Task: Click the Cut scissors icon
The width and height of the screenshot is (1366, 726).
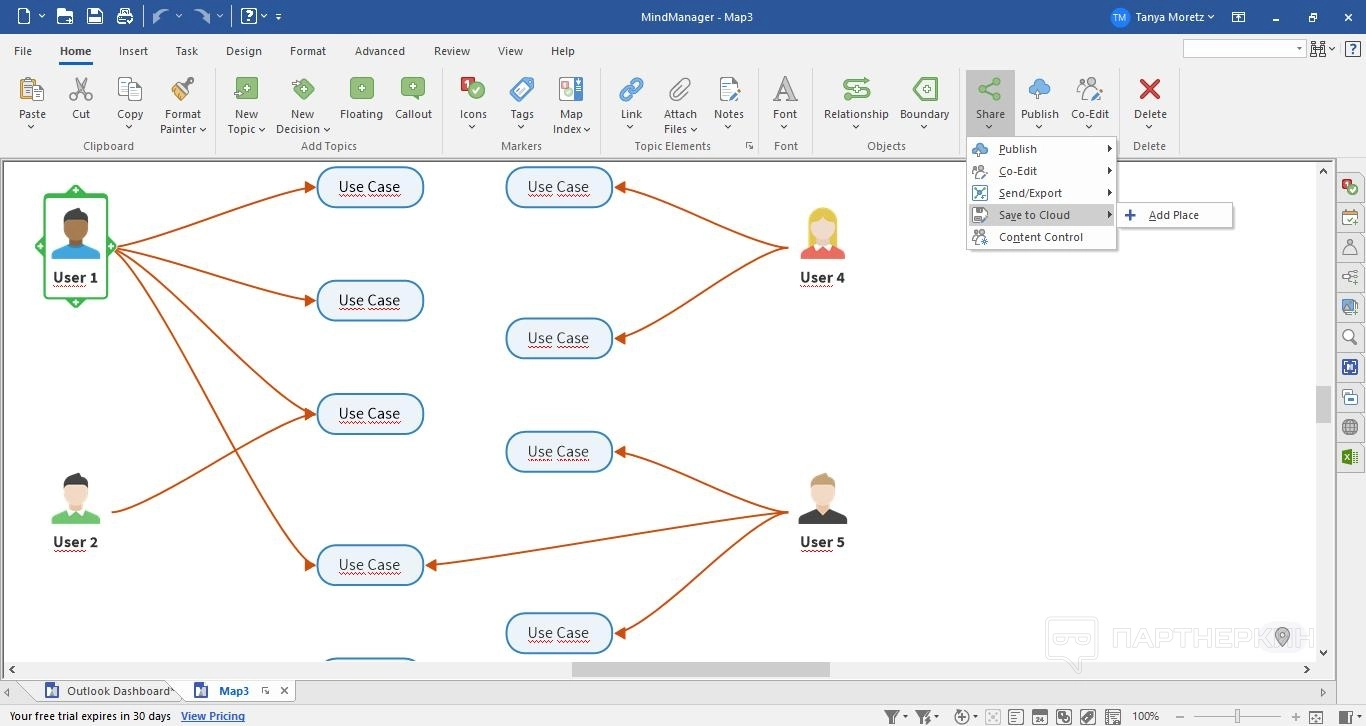Action: [x=81, y=91]
